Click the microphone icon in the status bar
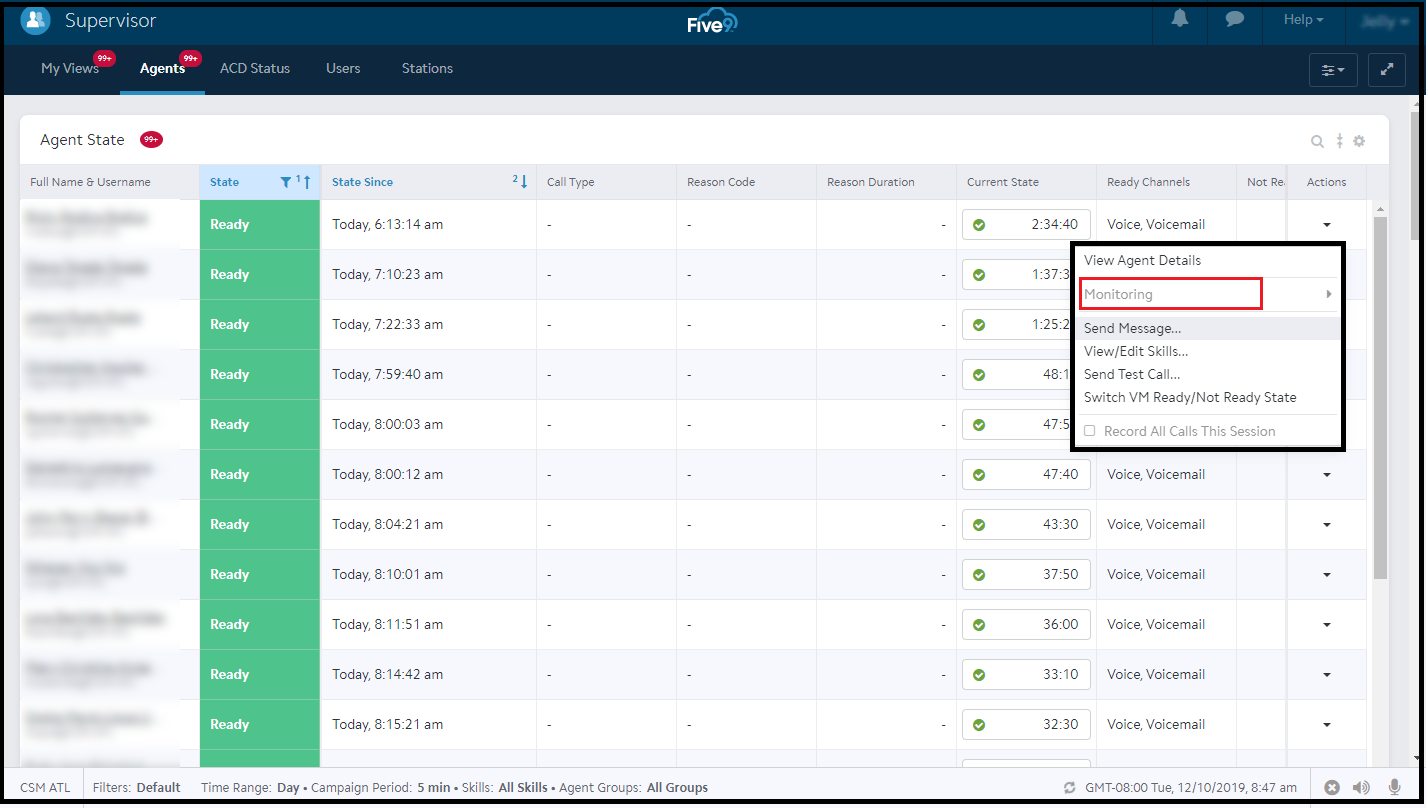 pos(1394,788)
